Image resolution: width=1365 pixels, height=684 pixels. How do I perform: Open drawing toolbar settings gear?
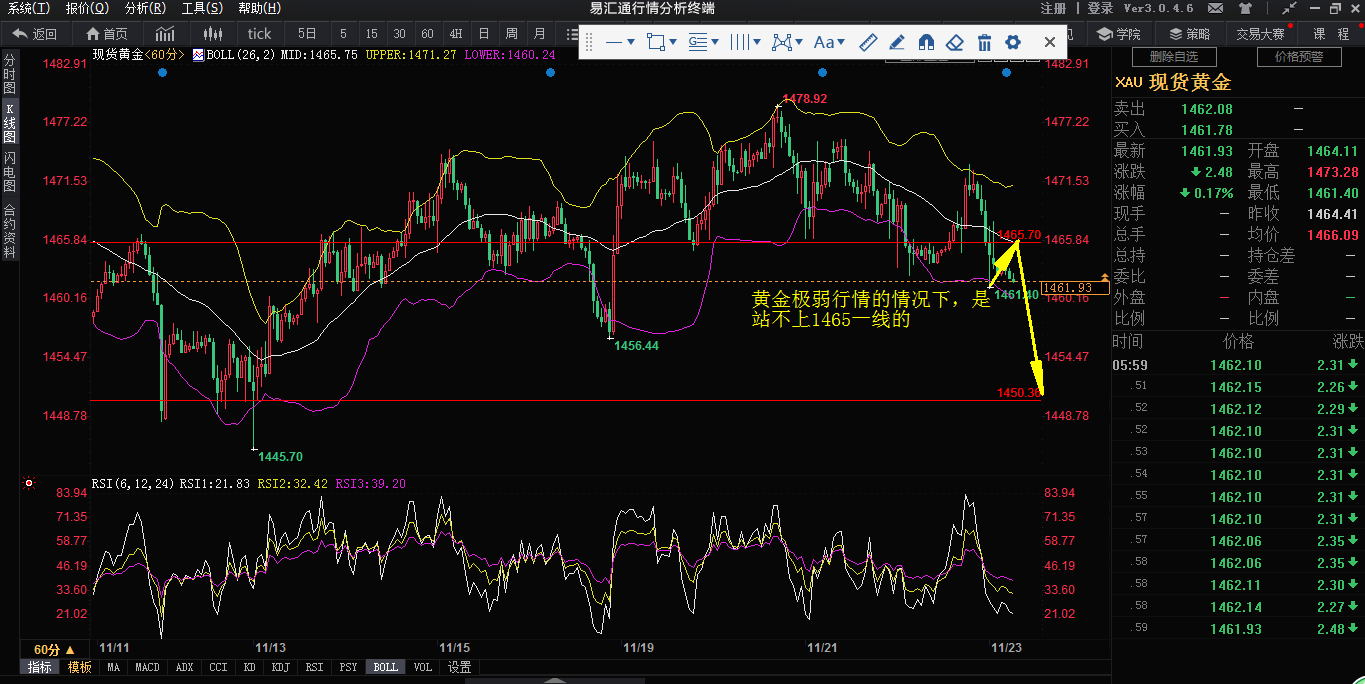point(1013,42)
